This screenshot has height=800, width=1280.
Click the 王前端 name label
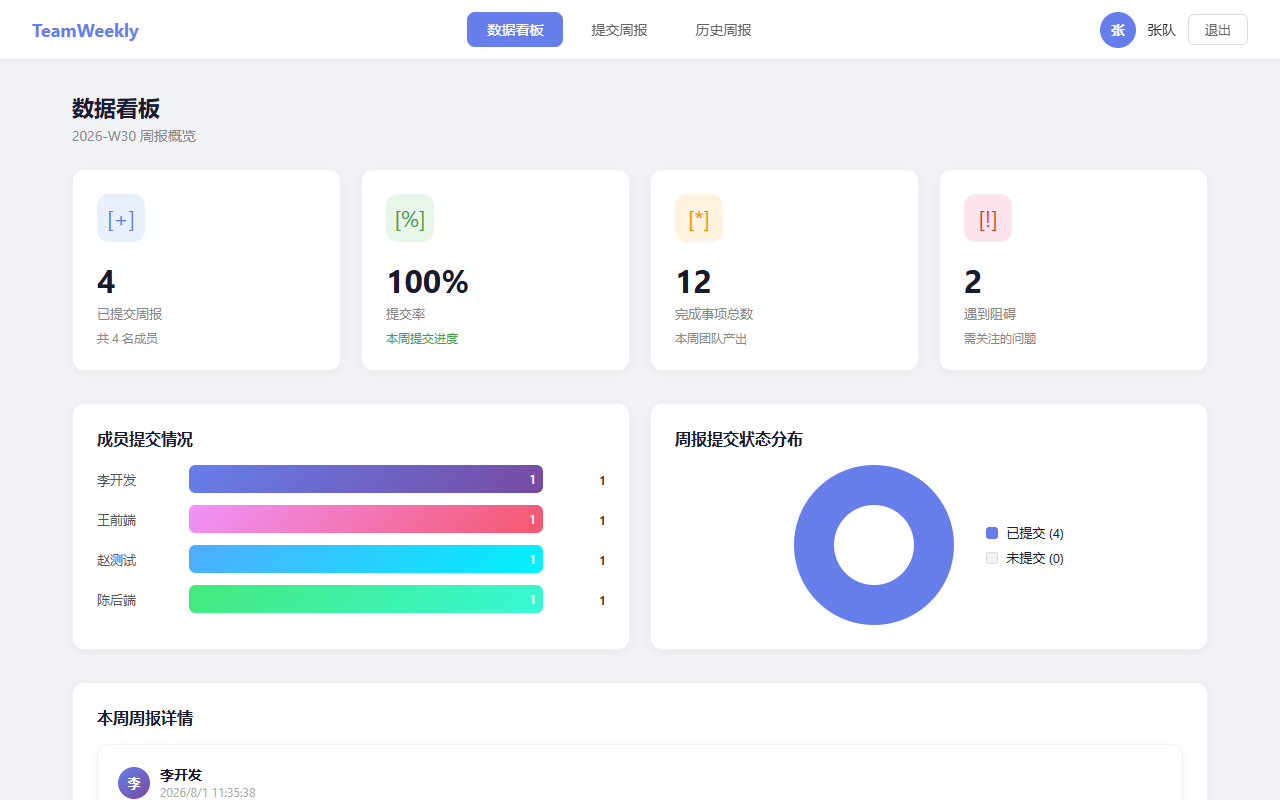(x=116, y=520)
